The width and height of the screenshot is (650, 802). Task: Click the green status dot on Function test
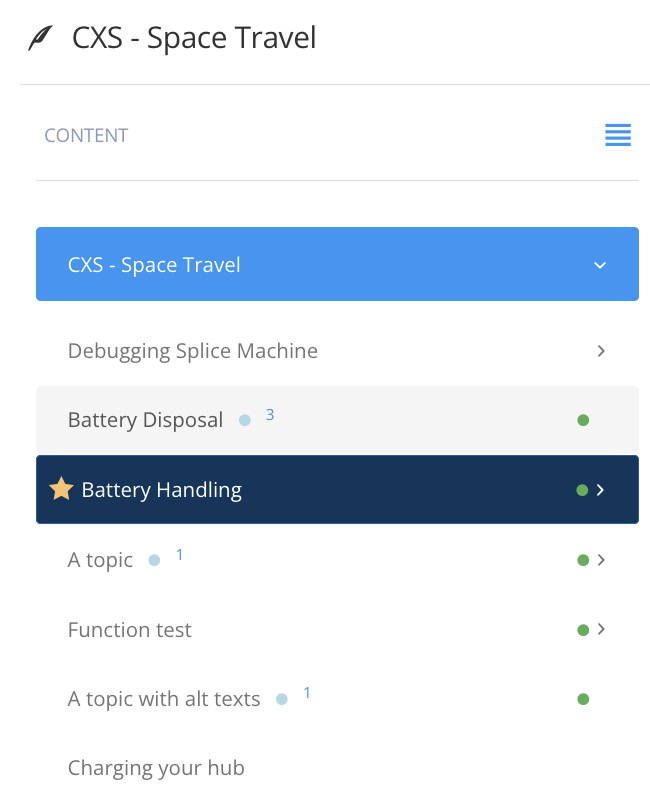click(x=583, y=629)
